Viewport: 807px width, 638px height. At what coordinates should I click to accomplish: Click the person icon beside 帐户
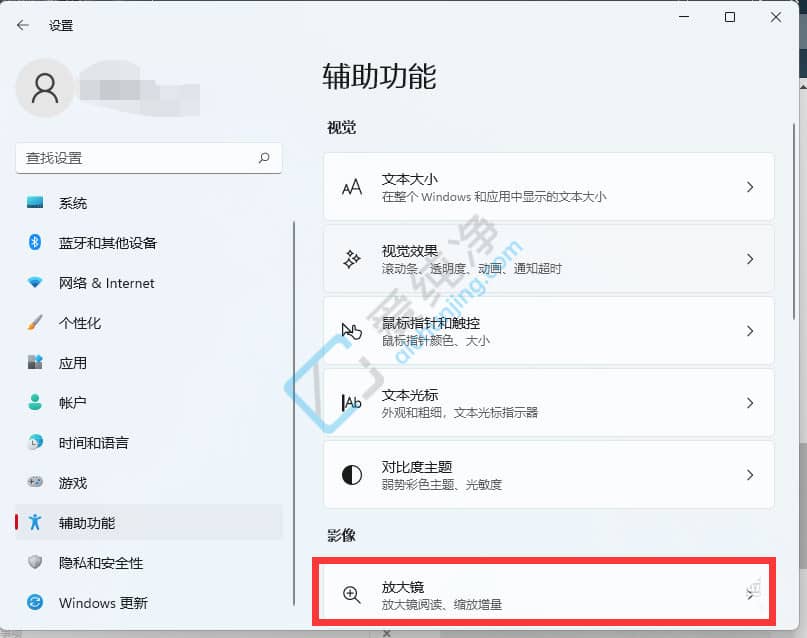(x=35, y=402)
